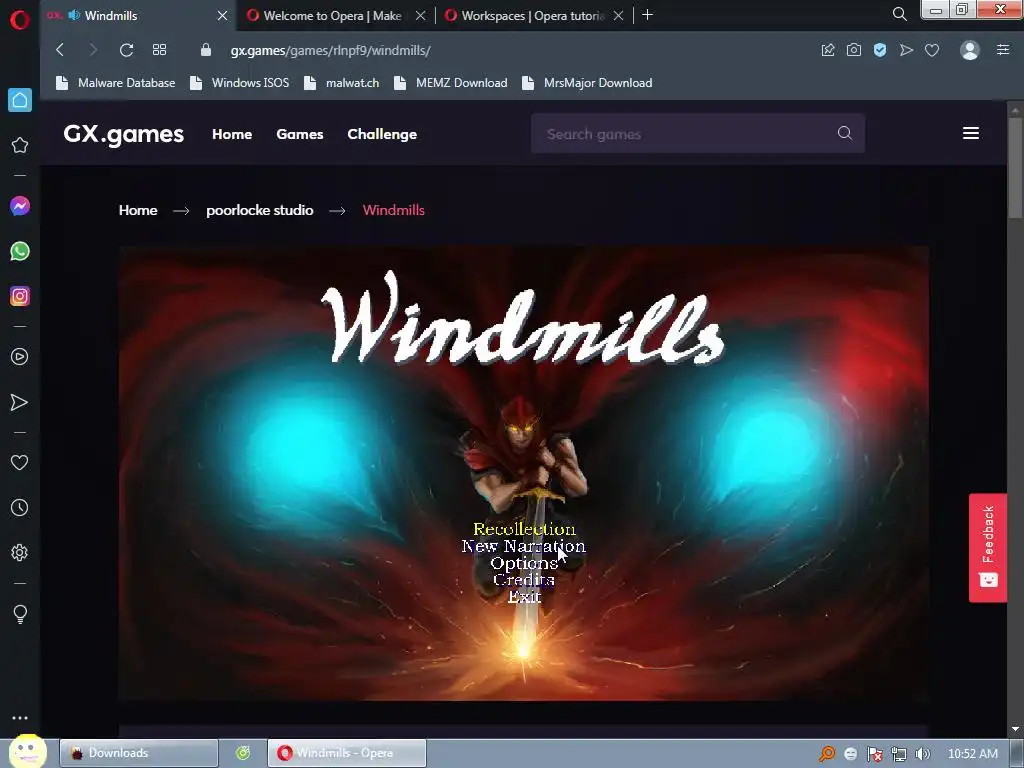Open Instagram in the sidebar

point(20,296)
